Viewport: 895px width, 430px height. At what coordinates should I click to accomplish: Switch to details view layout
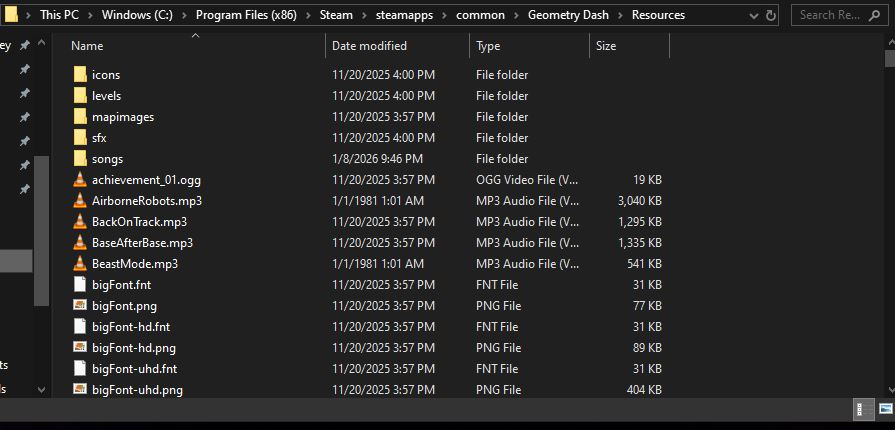pyautogui.click(x=860, y=409)
